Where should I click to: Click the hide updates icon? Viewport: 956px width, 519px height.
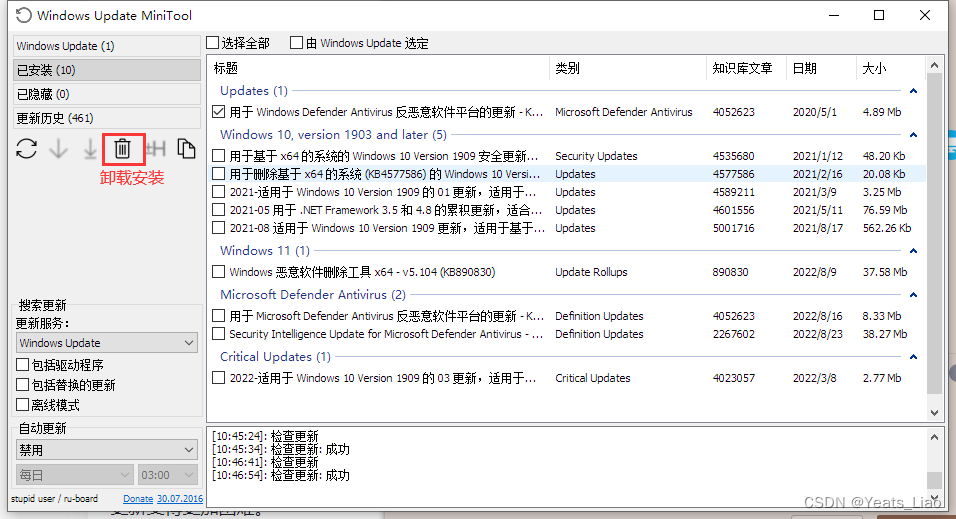click(156, 148)
